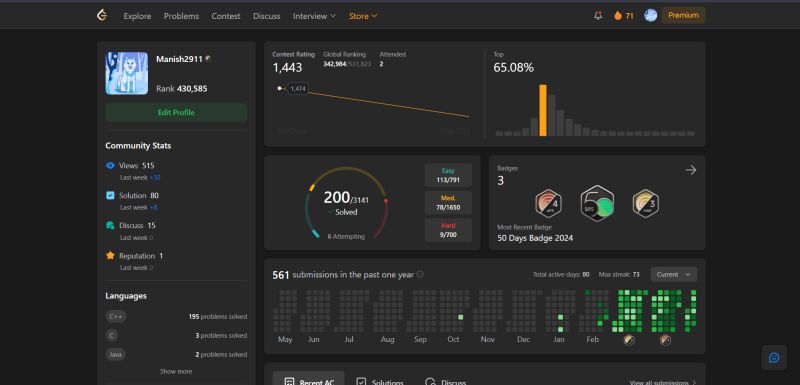Open the support chat bubble icon
This screenshot has width=800, height=385.
pos(774,357)
